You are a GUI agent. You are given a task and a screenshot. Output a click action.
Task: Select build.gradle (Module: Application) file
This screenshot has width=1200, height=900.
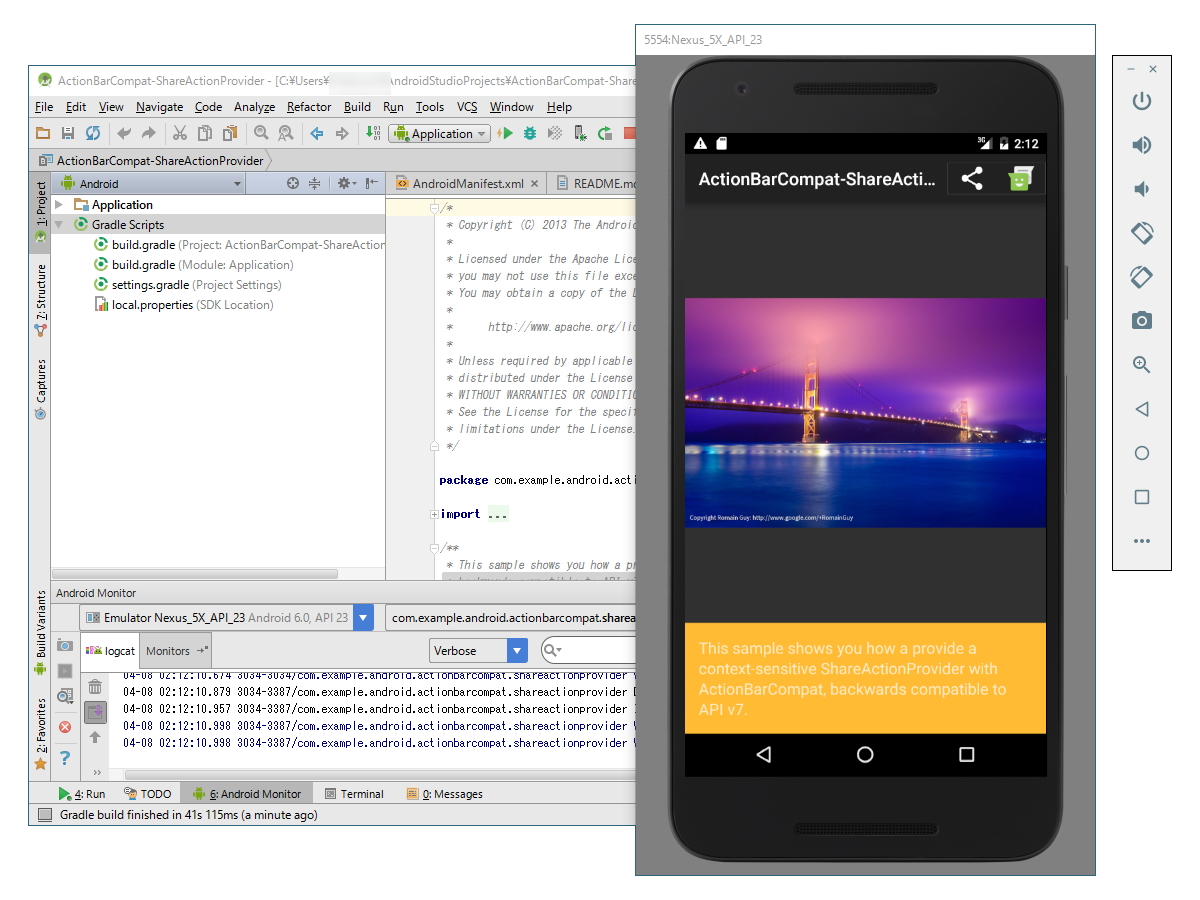[194, 265]
